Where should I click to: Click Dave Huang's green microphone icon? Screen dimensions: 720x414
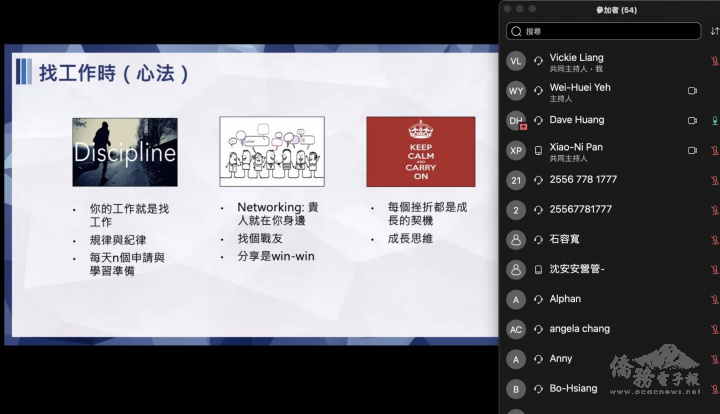tap(715, 120)
